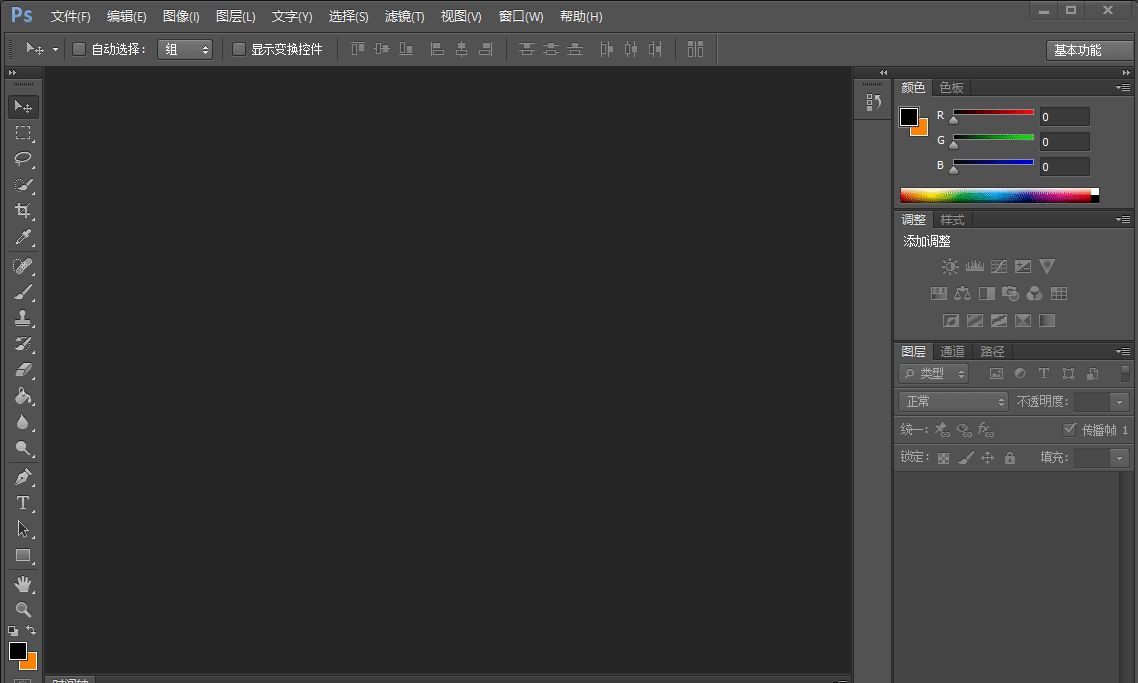The width and height of the screenshot is (1138, 683).
Task: Click the color spectrum ramp bar
Action: click(999, 195)
